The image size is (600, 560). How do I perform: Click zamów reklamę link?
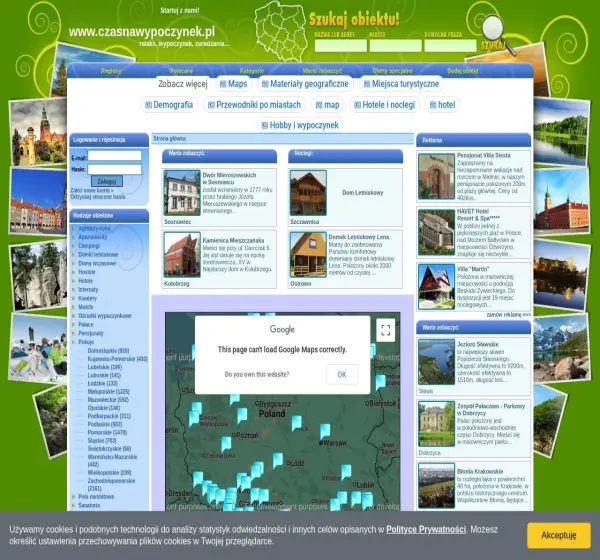coord(509,315)
